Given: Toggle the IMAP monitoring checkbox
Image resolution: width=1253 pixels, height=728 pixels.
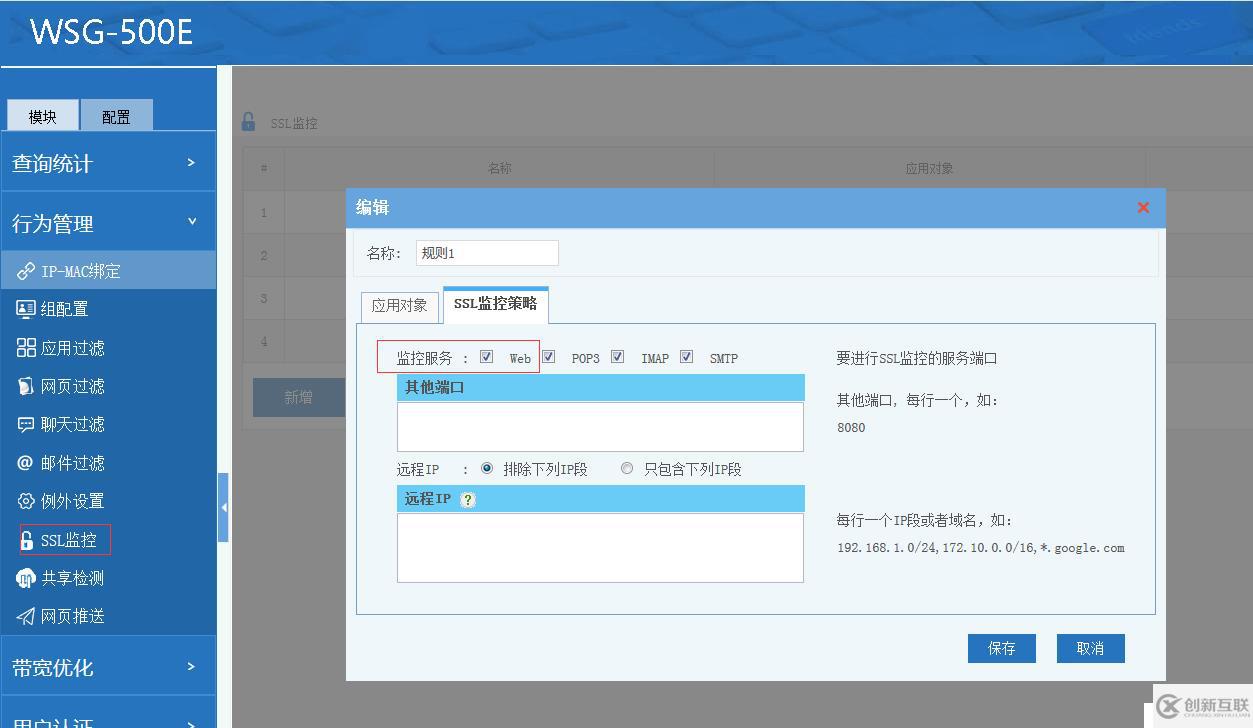Looking at the screenshot, I should click(x=617, y=357).
